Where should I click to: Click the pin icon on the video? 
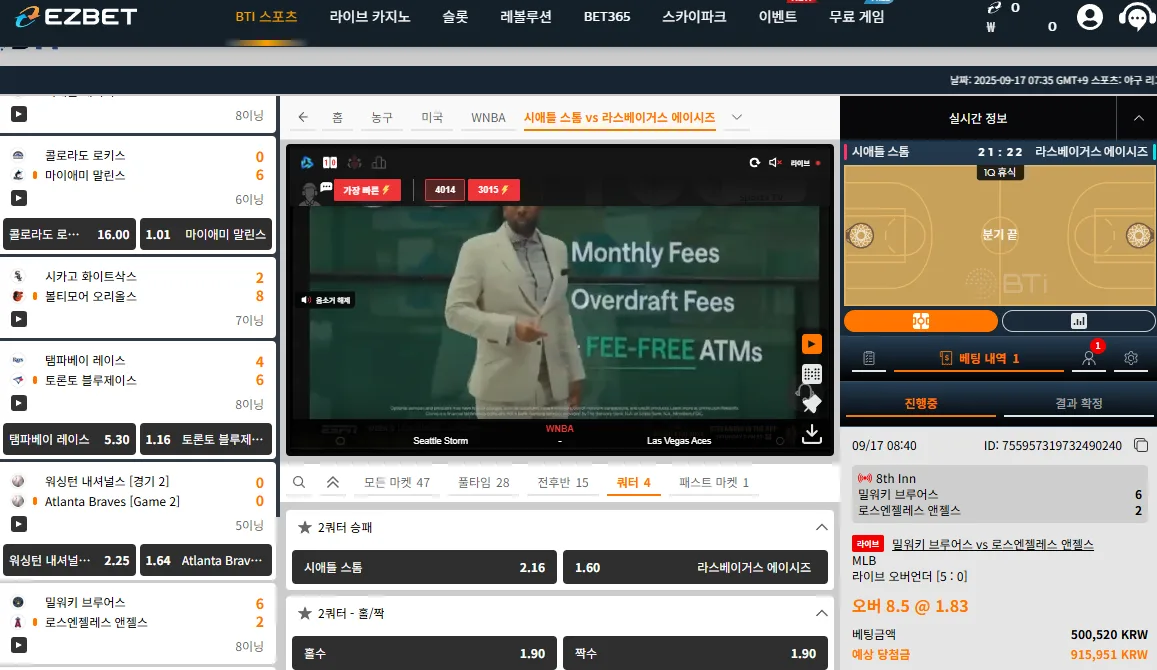[812, 403]
